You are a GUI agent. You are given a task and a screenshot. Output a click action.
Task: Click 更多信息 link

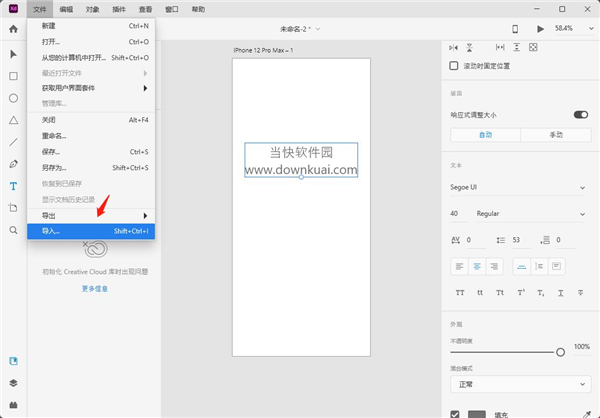[x=95, y=289]
